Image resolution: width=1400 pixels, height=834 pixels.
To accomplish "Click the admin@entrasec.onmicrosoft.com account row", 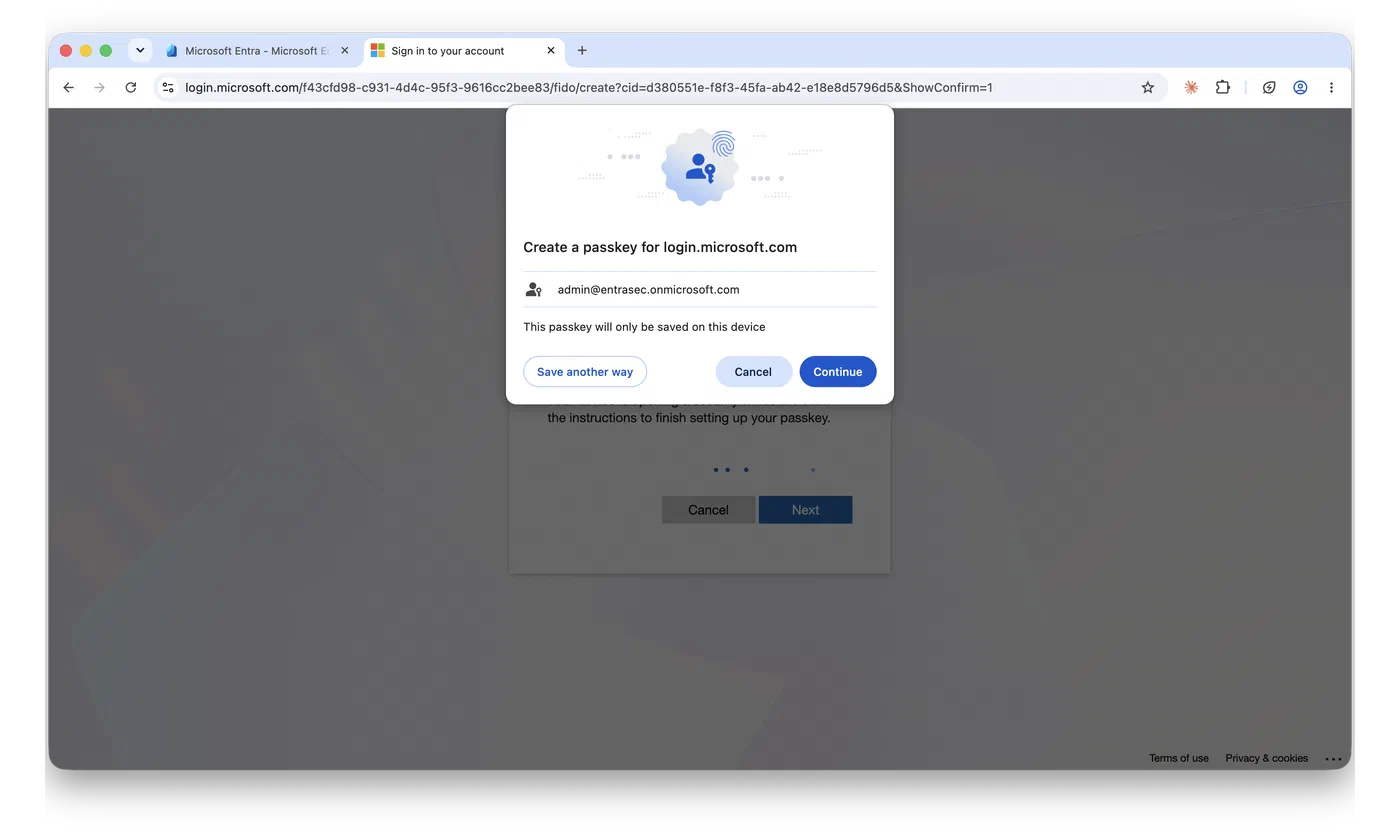I will (x=699, y=290).
